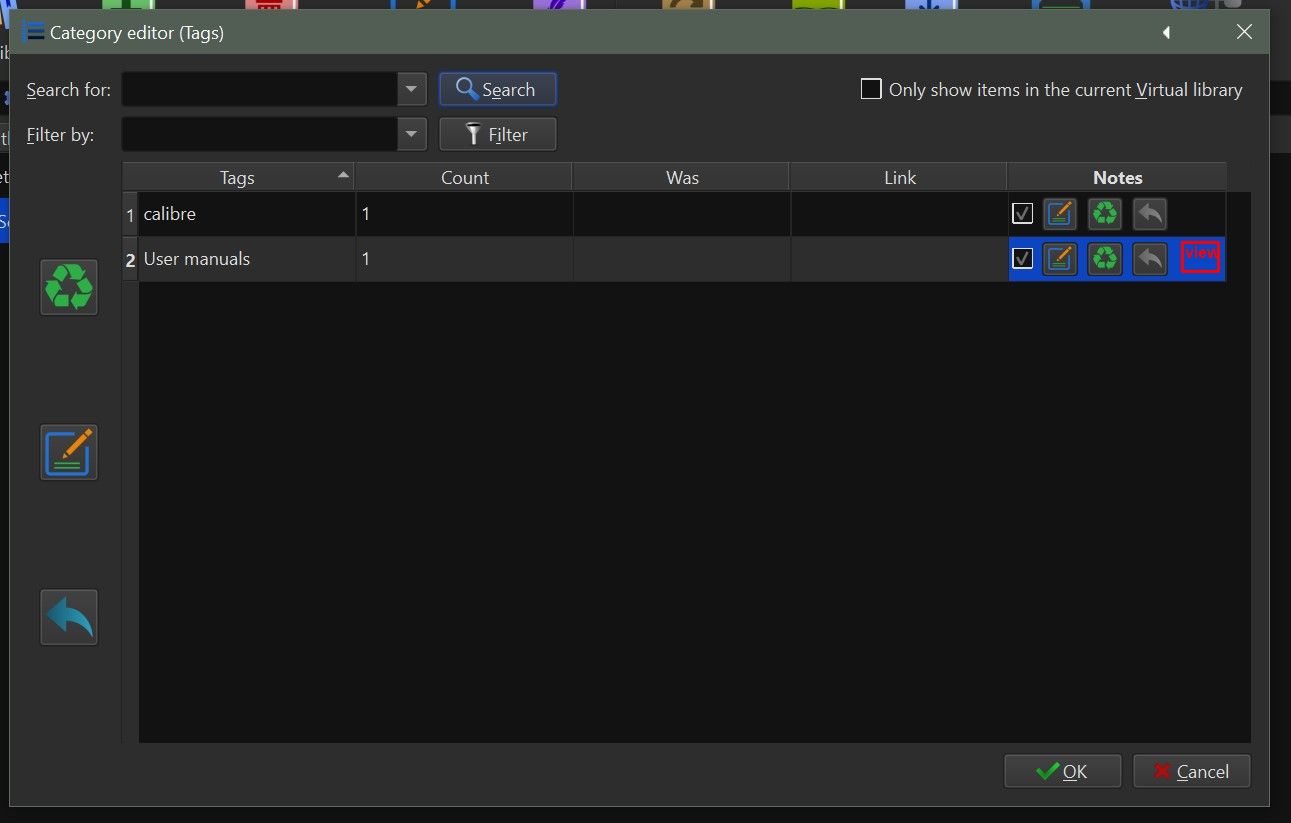The width and height of the screenshot is (1291, 823).
Task: Sort the list by the Tags column header
Action: [238, 177]
